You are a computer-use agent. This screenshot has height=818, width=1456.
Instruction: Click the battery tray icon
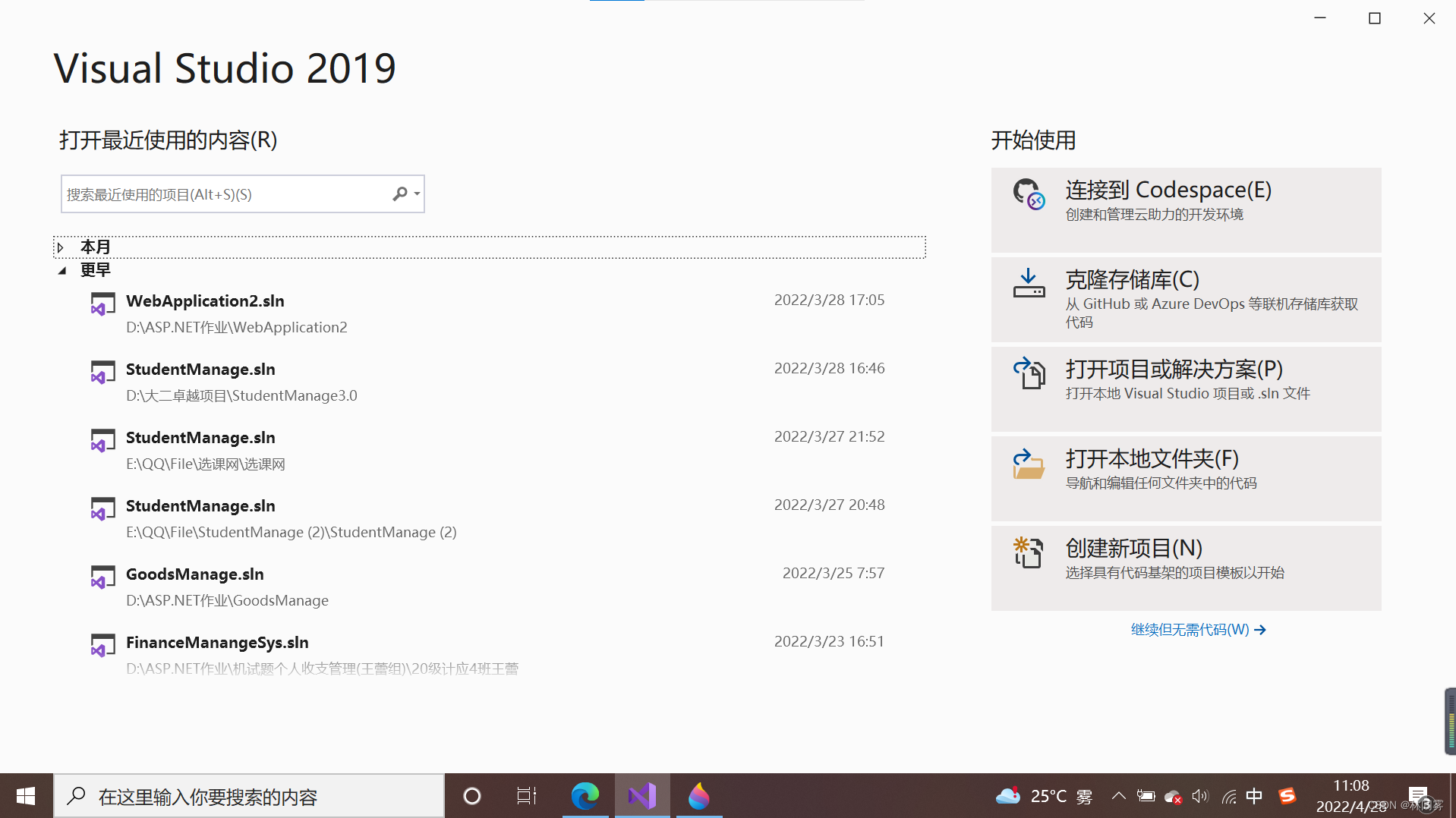coord(1146,796)
